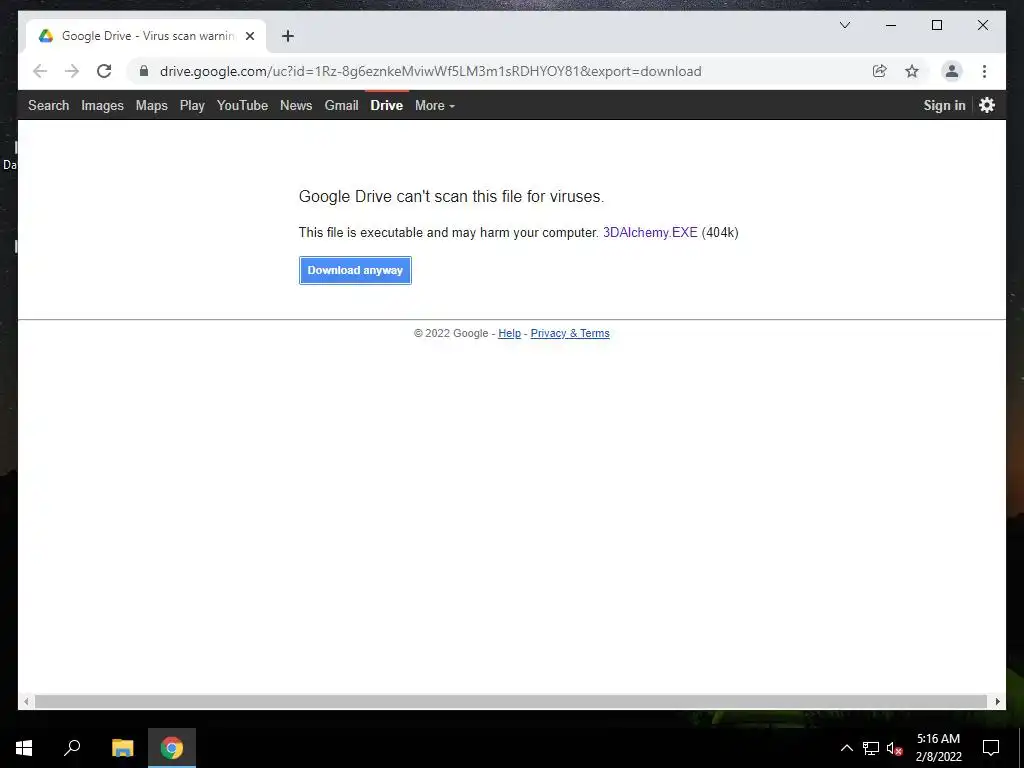
Task: Click the horizontal scrollbar track
Action: pos(511,701)
